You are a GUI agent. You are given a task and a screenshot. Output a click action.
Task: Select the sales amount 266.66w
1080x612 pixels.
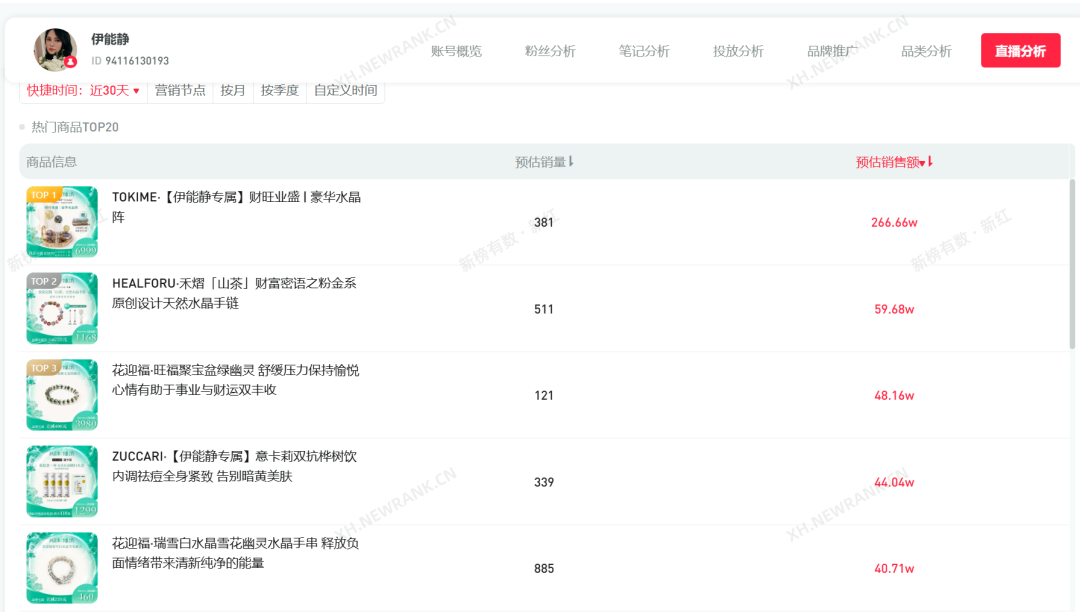tap(894, 222)
